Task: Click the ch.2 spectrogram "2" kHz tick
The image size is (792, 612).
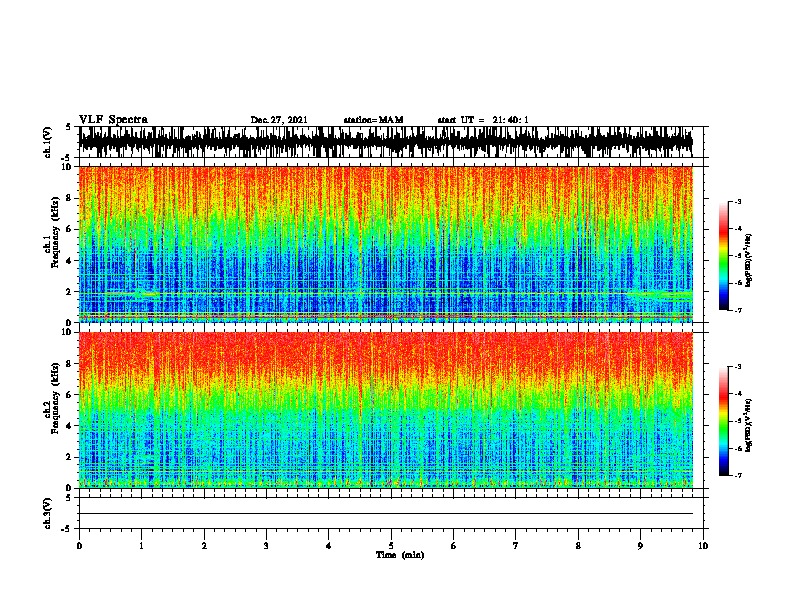Action: (70, 457)
